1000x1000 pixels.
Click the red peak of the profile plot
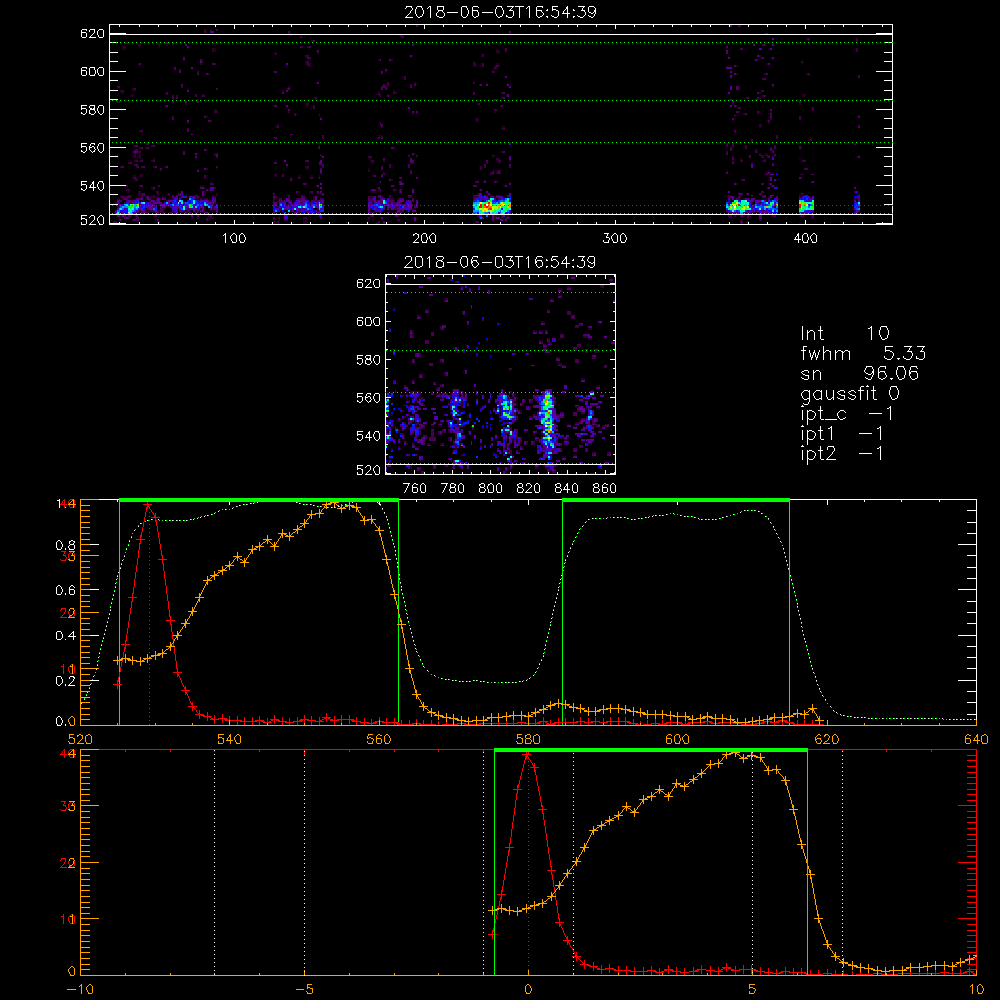[x=149, y=504]
